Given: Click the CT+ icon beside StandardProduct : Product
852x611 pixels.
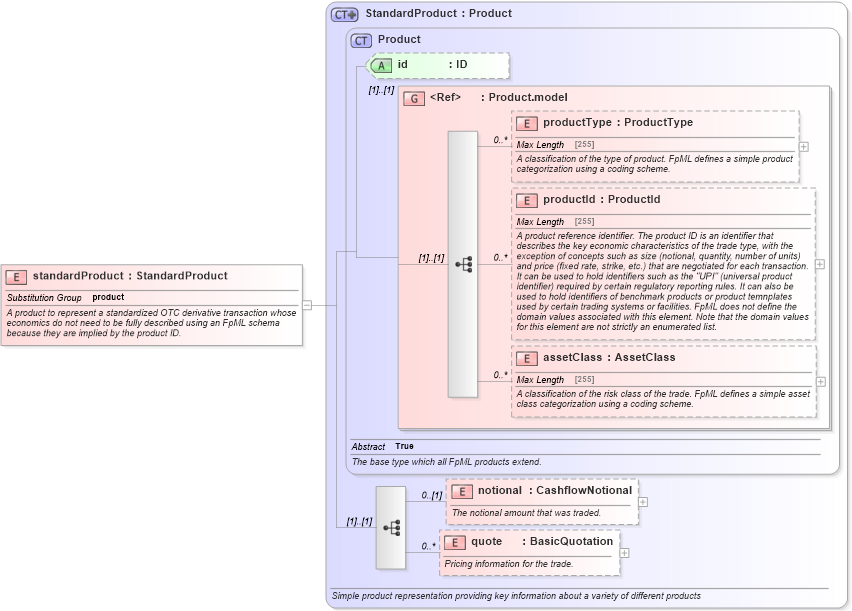Looking at the screenshot, I should 344,15.
